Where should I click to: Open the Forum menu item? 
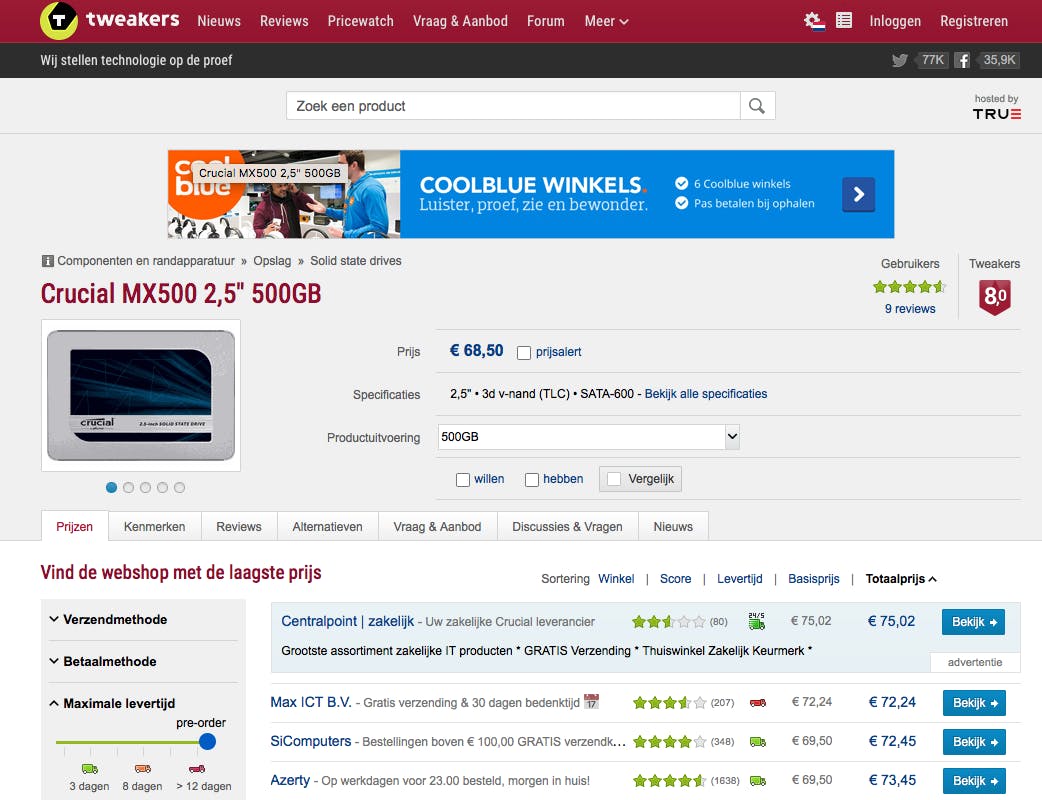(546, 21)
